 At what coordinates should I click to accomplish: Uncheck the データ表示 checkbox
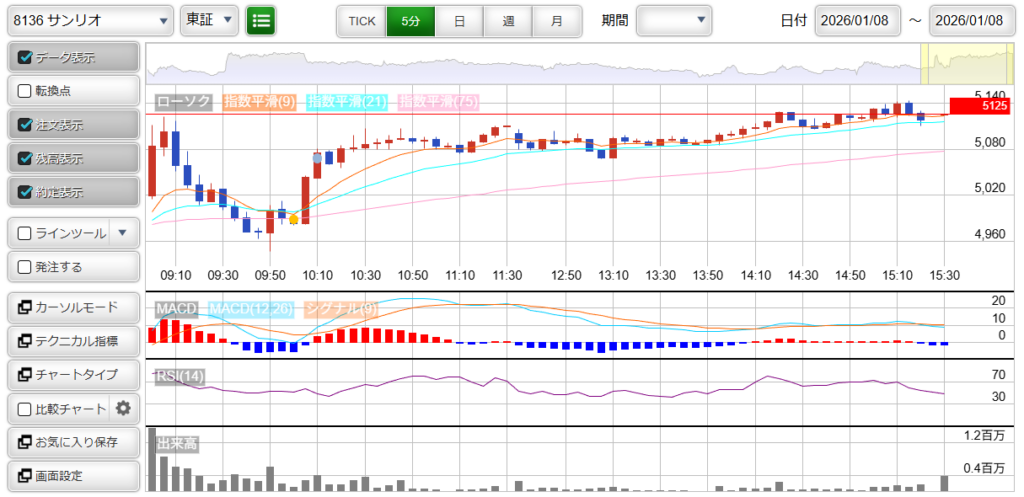click(x=26, y=58)
